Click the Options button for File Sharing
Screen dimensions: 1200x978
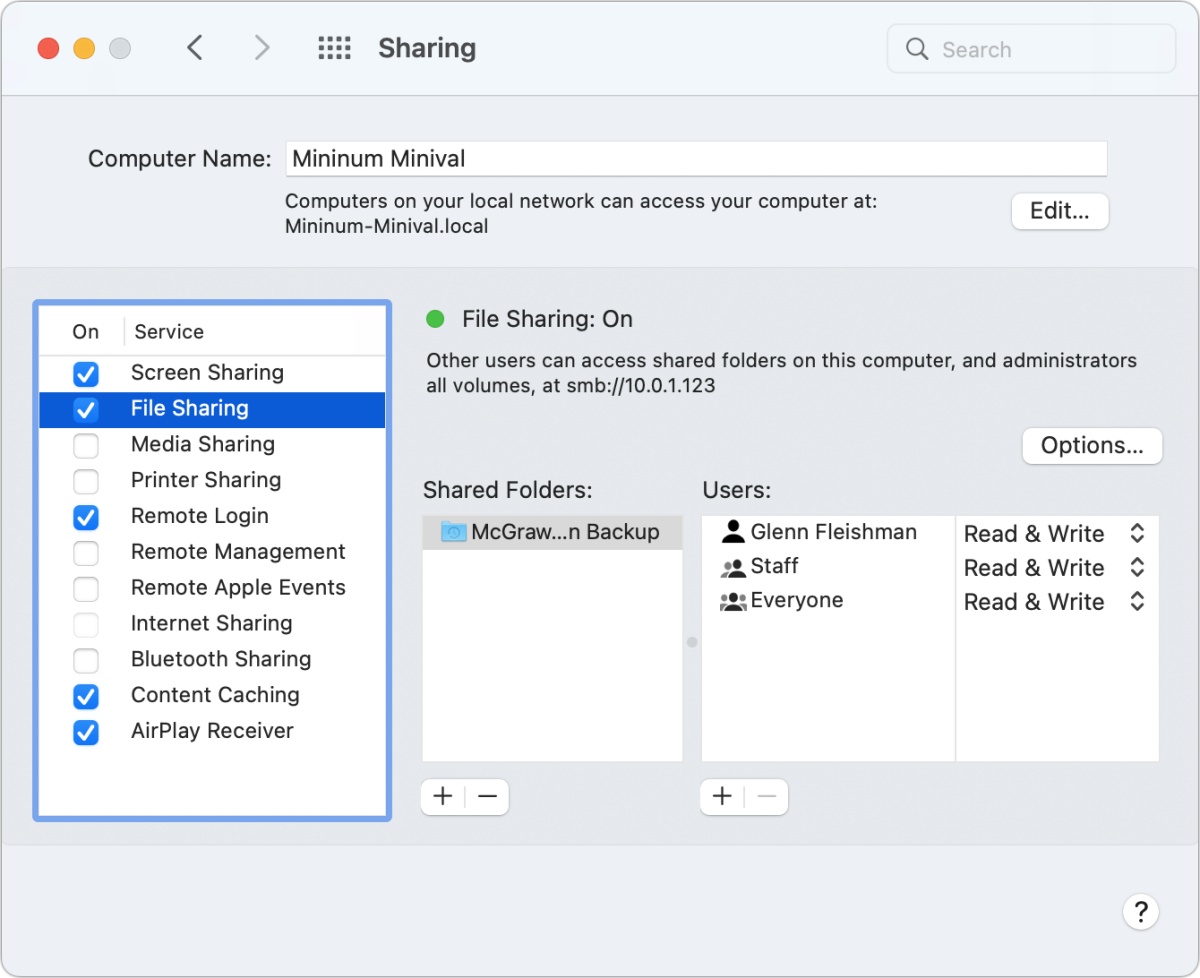(x=1091, y=446)
